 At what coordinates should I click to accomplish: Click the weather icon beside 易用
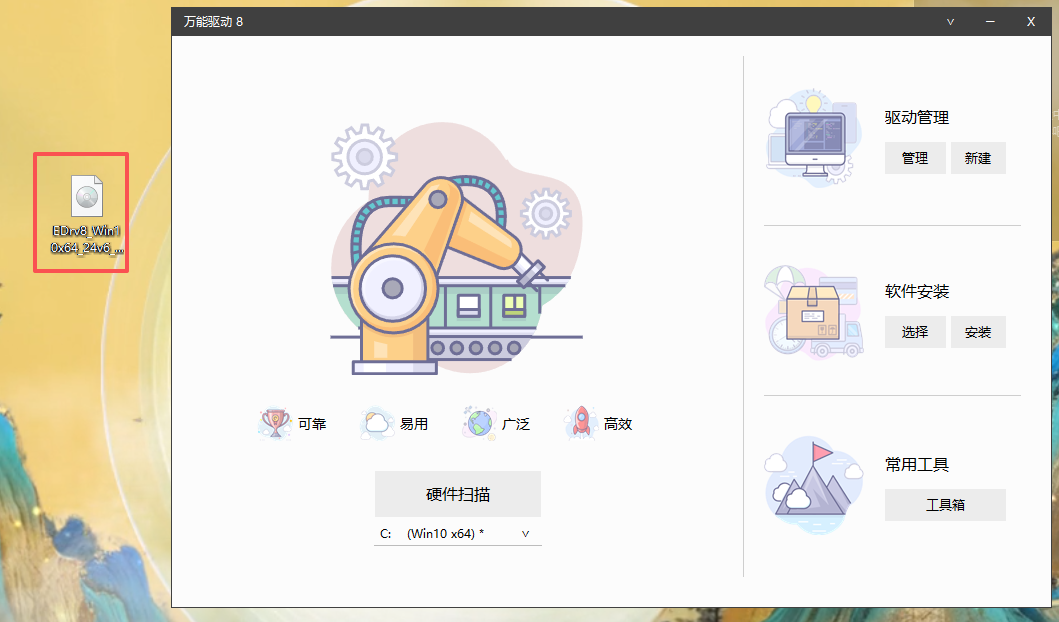(x=377, y=422)
